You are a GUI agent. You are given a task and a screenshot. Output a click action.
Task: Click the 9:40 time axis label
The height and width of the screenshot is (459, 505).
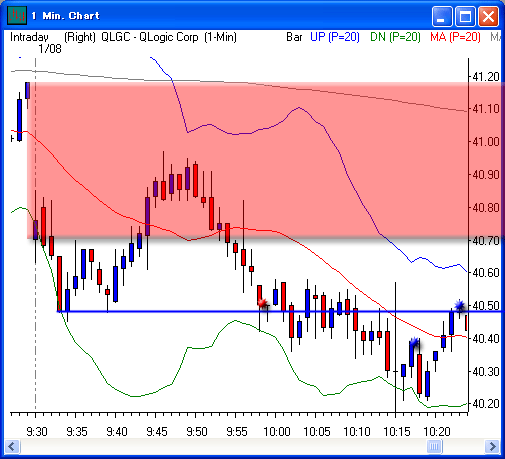click(117, 432)
